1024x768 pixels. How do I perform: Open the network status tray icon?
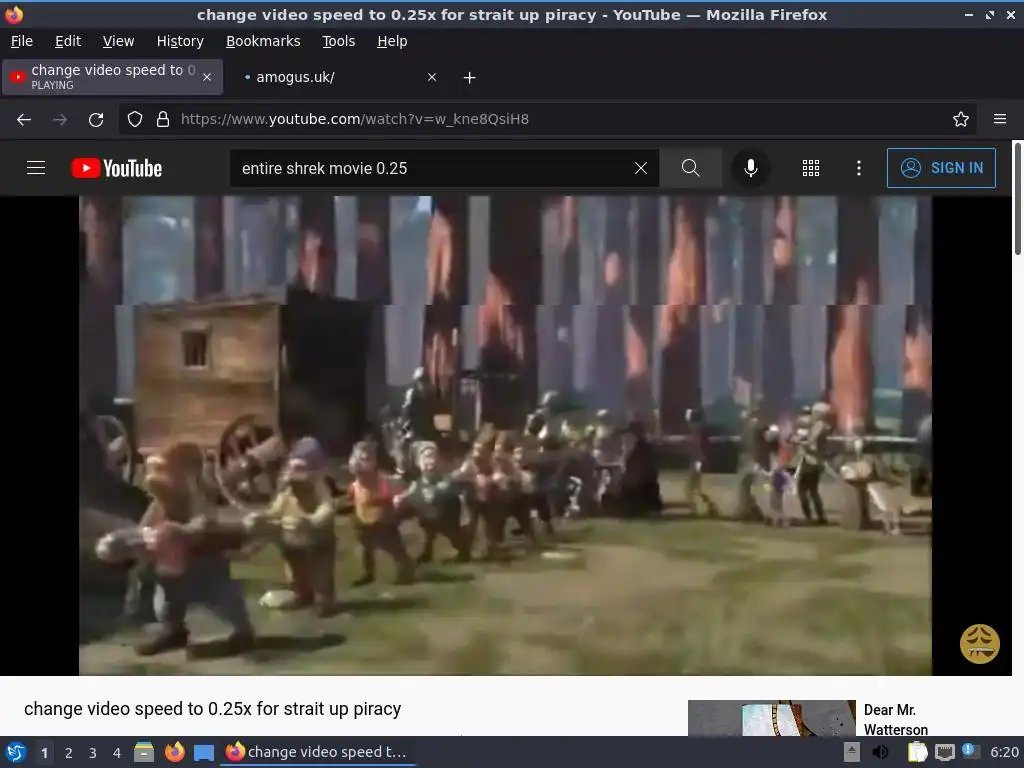(944, 753)
